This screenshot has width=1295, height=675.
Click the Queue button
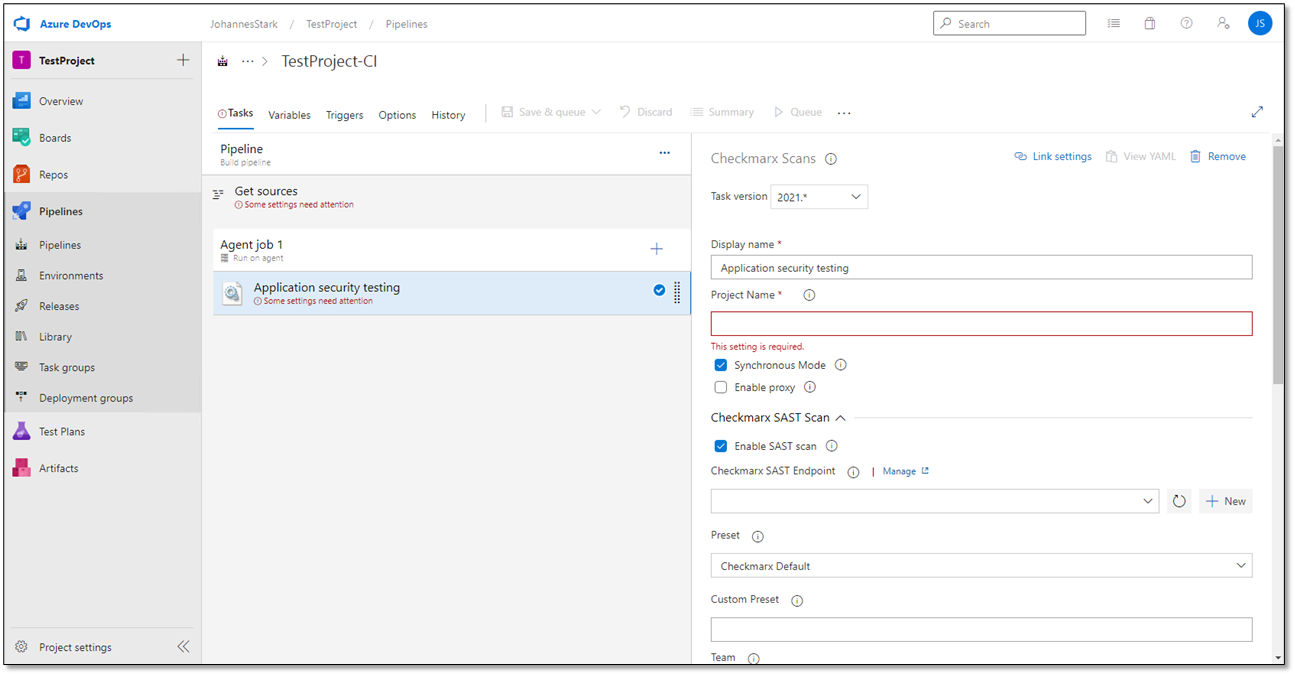[x=797, y=112]
